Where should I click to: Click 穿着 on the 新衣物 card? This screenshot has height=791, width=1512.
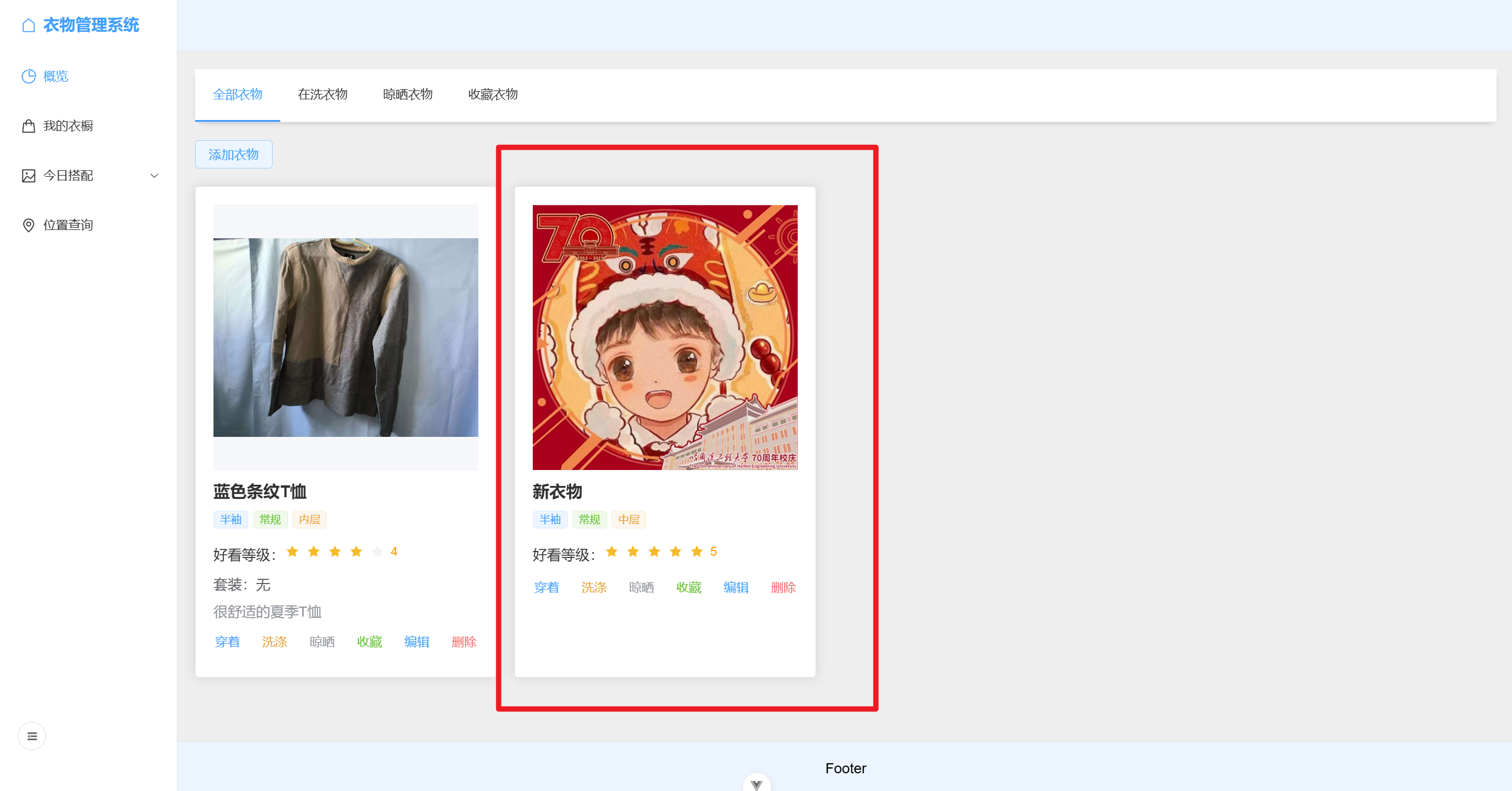546,588
